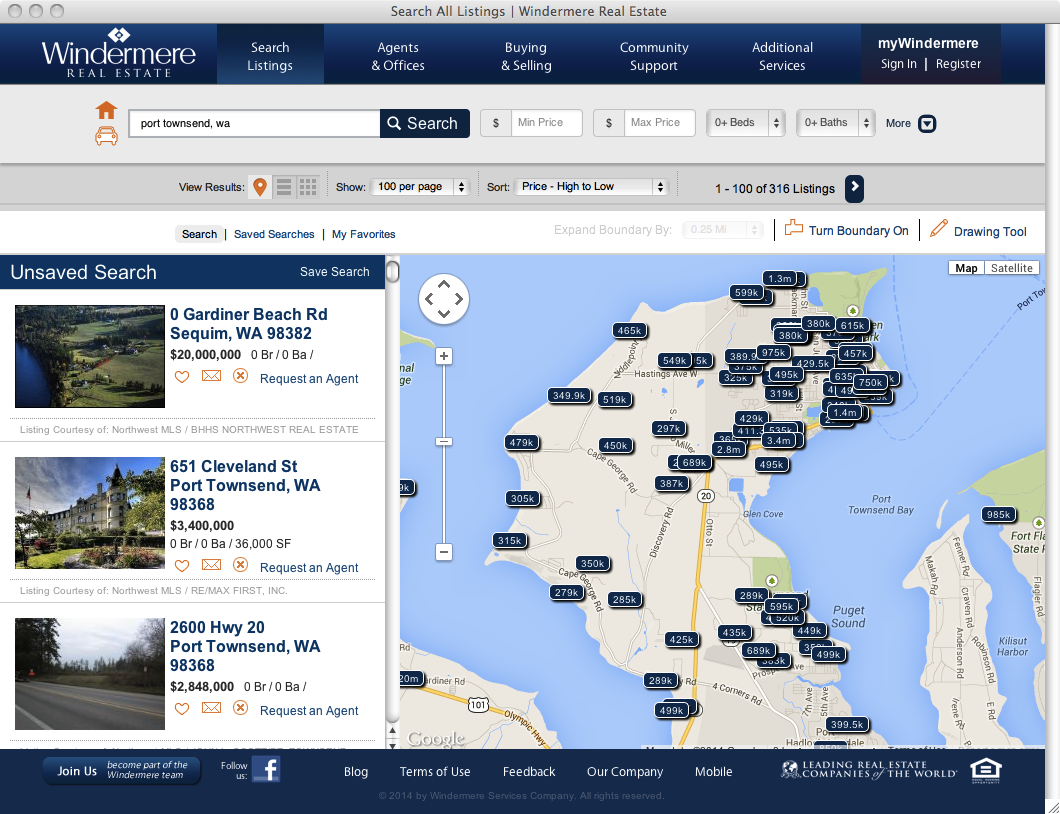Favorite 0 Gardiner Beach Rd with heart

pyautogui.click(x=182, y=377)
